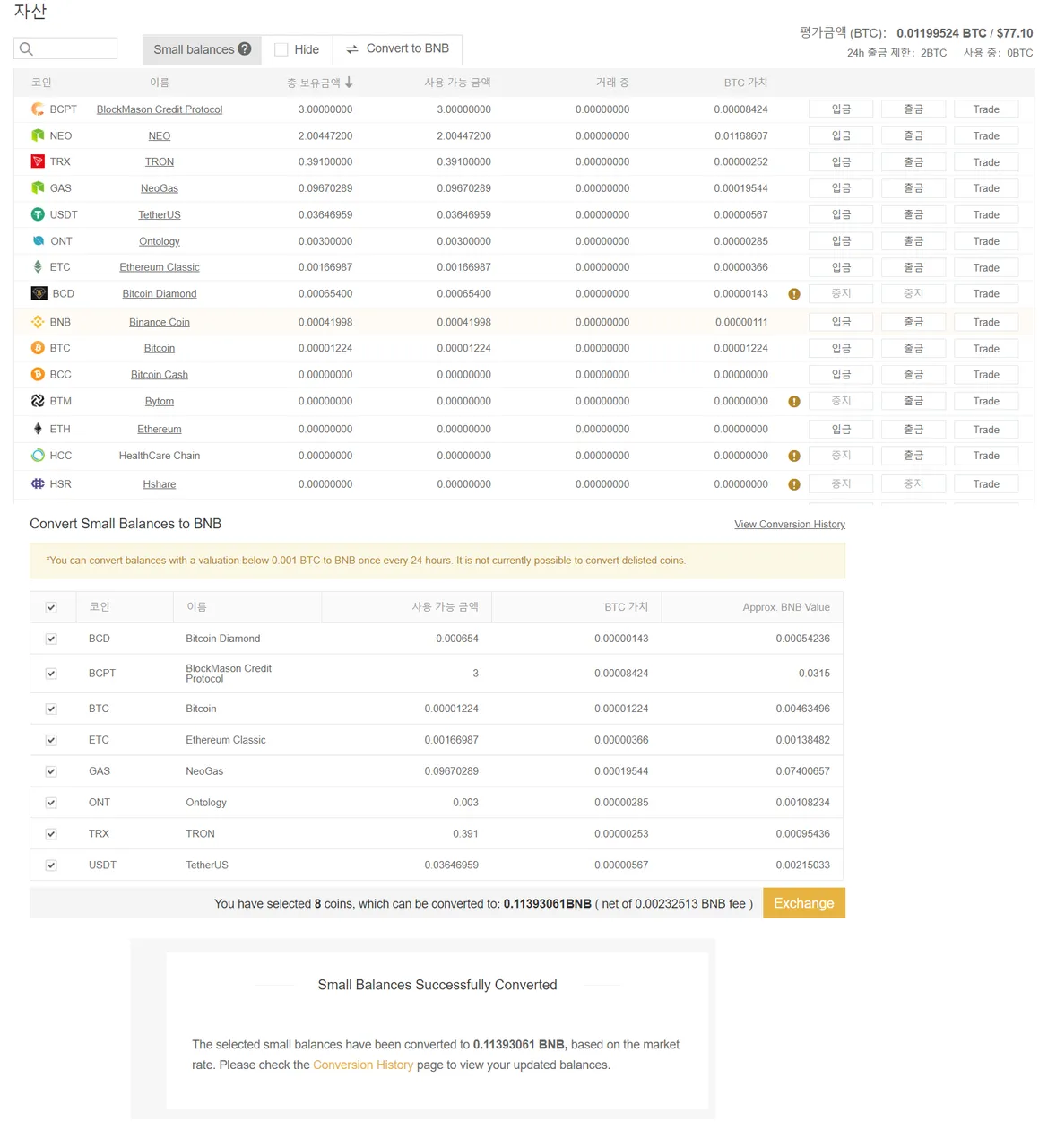The height and width of the screenshot is (1148, 1039).
Task: Click the GAS coin icon
Action: (38, 188)
